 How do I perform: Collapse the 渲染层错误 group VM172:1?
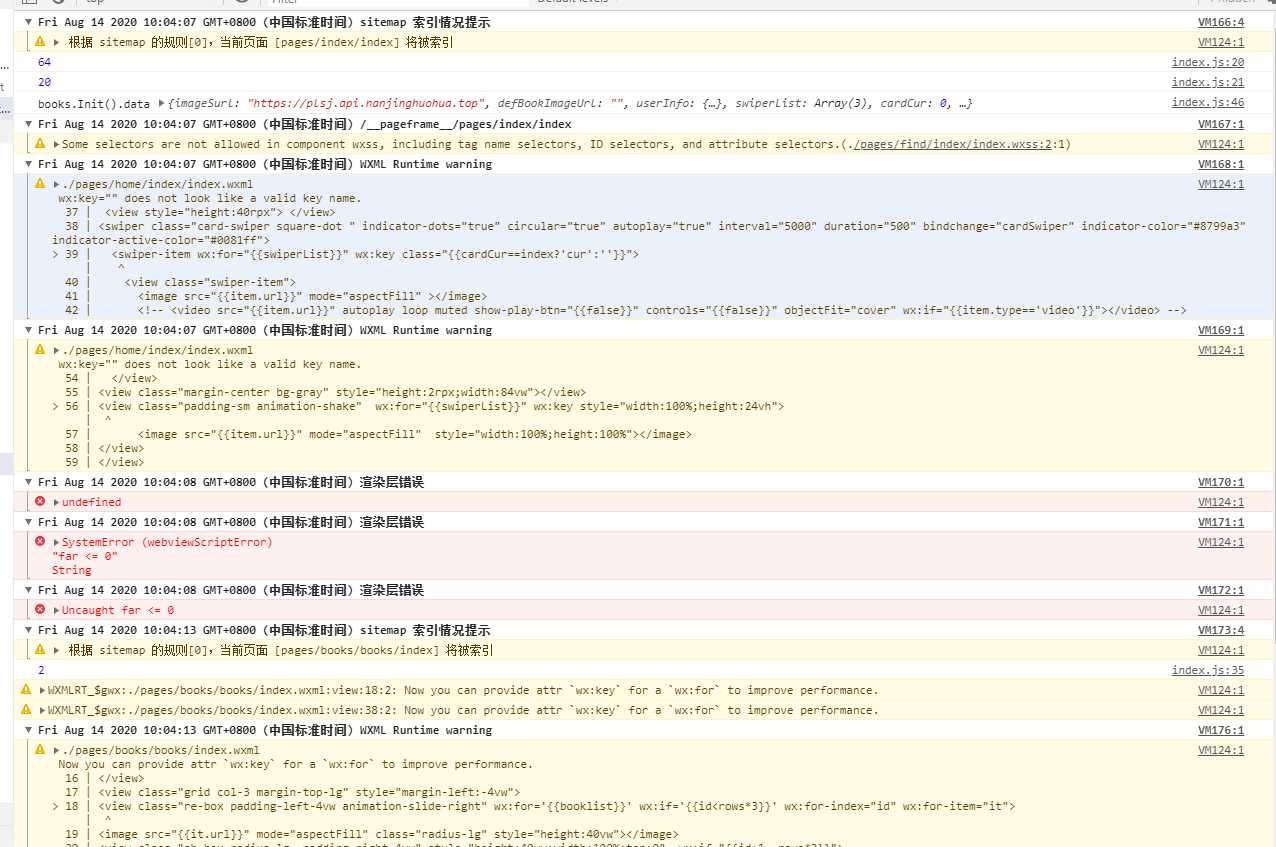pyautogui.click(x=29, y=590)
